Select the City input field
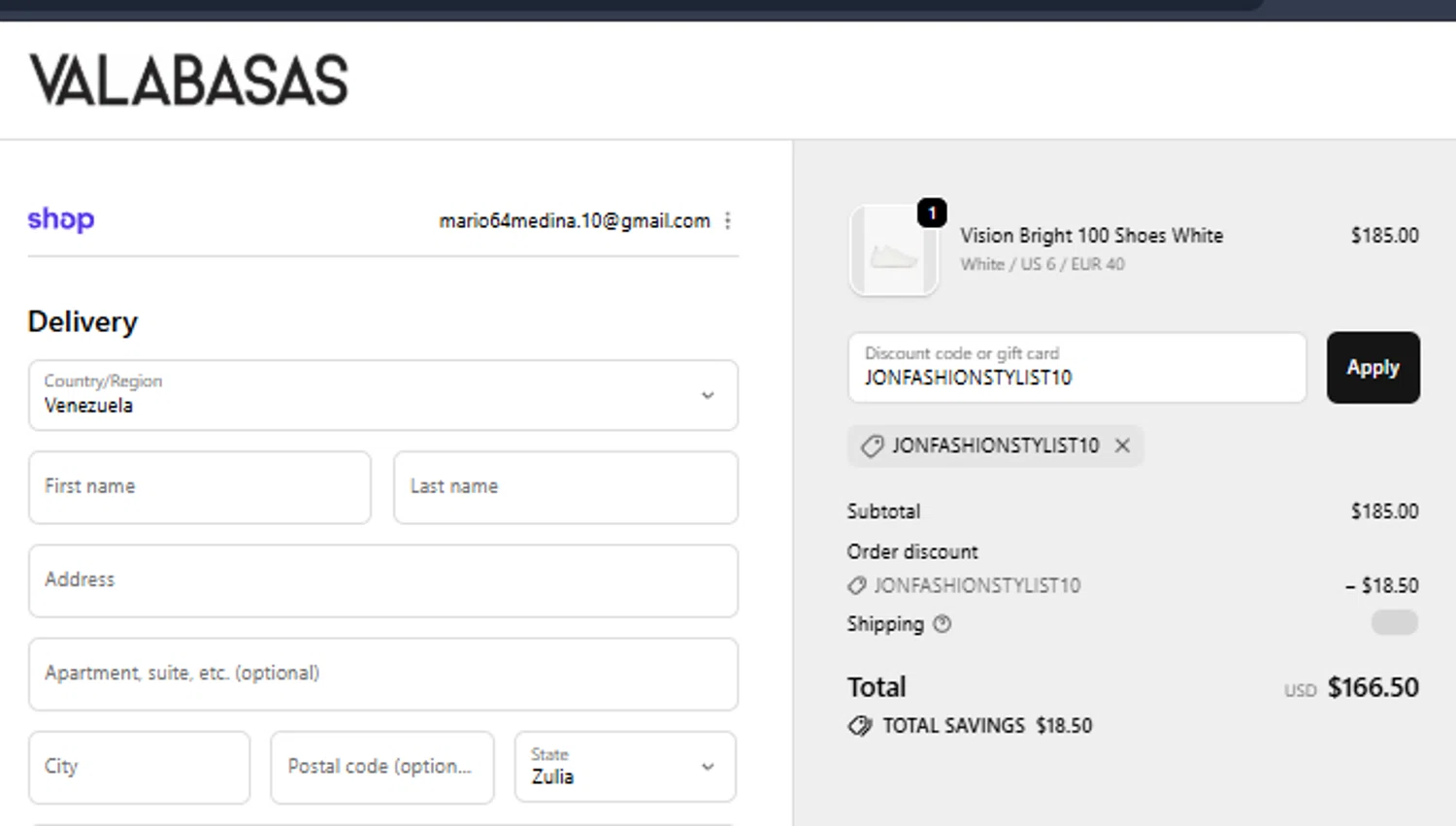Viewport: 1456px width, 826px height. pos(140,767)
